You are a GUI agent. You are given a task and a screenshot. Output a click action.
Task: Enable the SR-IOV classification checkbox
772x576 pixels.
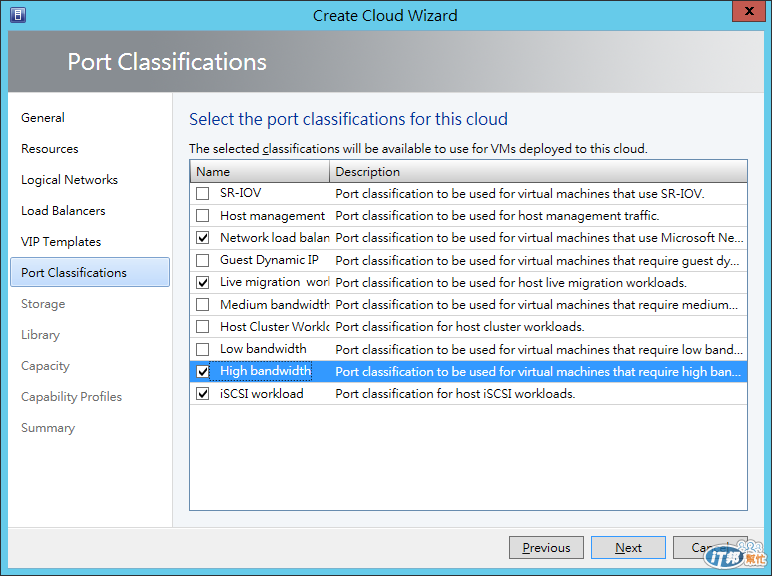tap(203, 193)
